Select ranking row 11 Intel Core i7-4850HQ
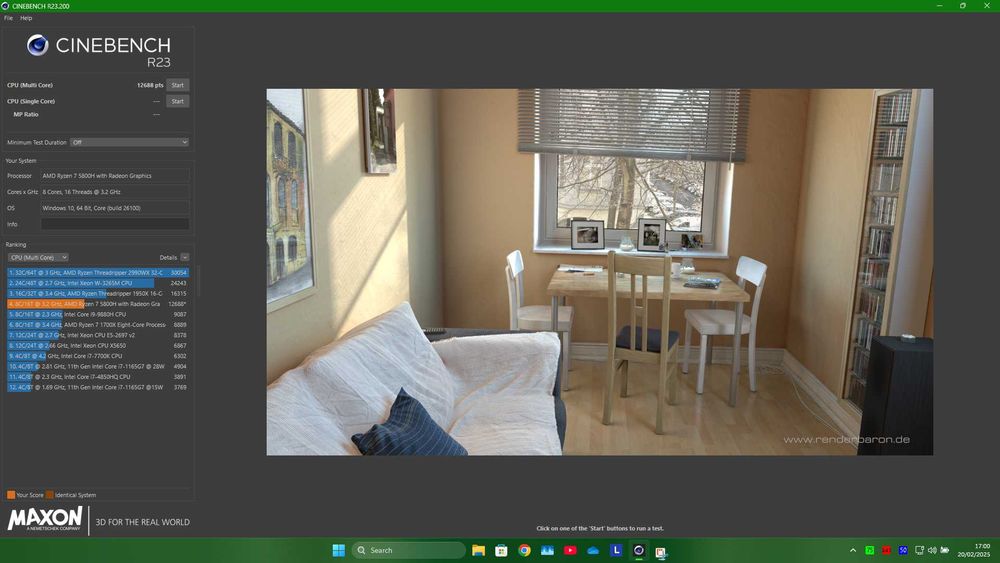 pyautogui.click(x=98, y=377)
